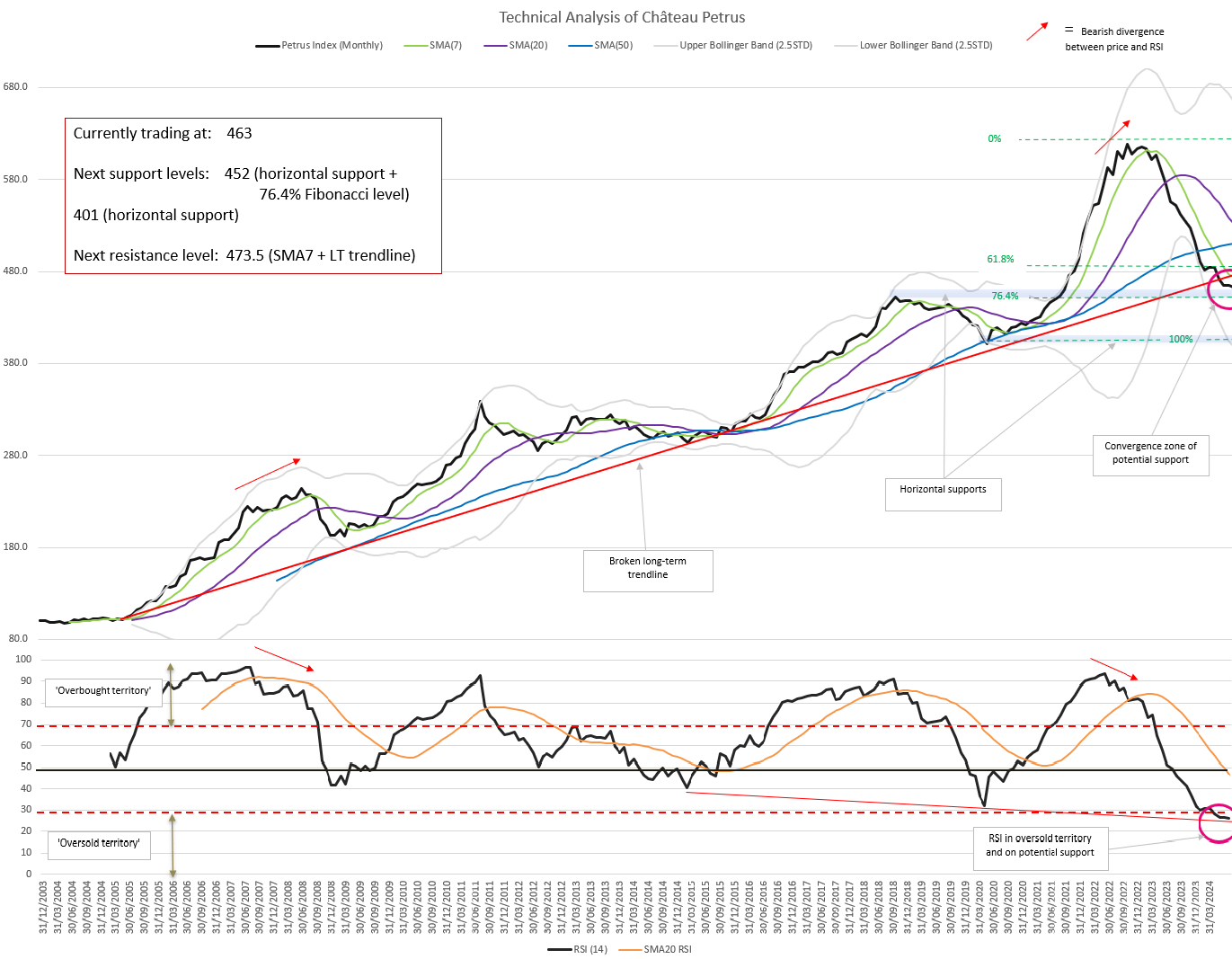Select the 'SMA(20)' legend entry
The width and height of the screenshot is (1232, 959).
click(516, 45)
